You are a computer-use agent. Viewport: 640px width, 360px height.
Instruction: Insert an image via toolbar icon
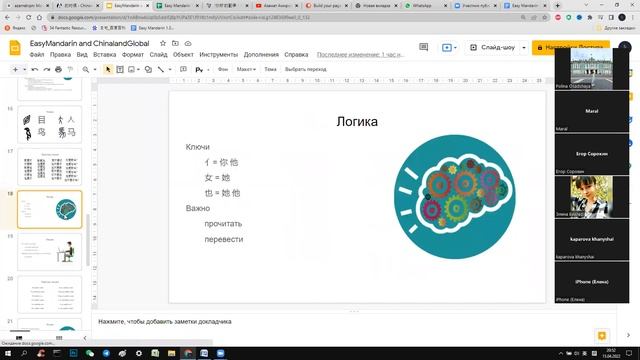point(131,70)
